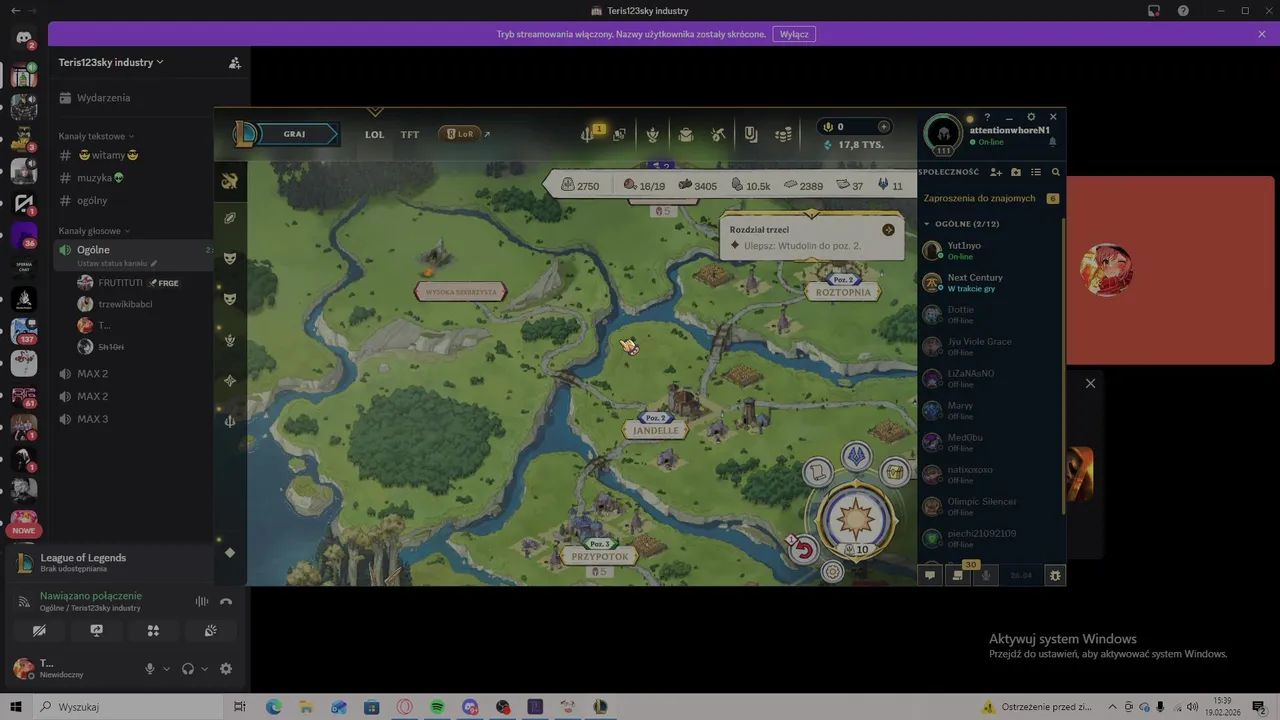Open Zaproszenia do znajomych requests

(x=990, y=198)
